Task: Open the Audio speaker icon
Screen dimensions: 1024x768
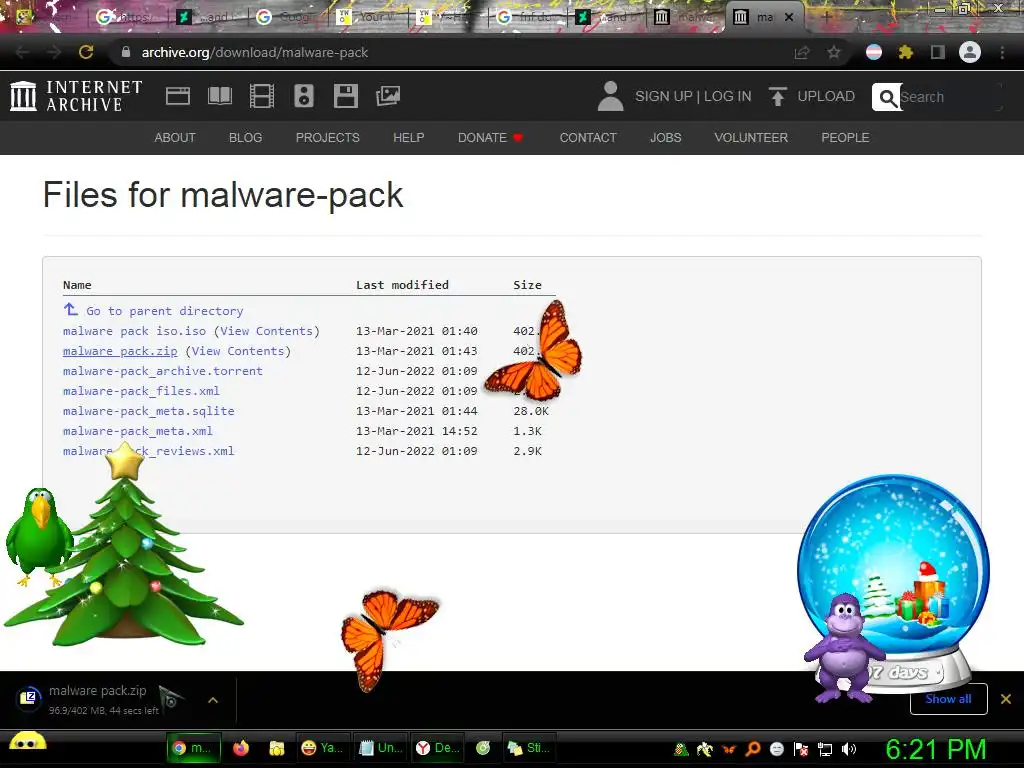Action: click(x=304, y=96)
